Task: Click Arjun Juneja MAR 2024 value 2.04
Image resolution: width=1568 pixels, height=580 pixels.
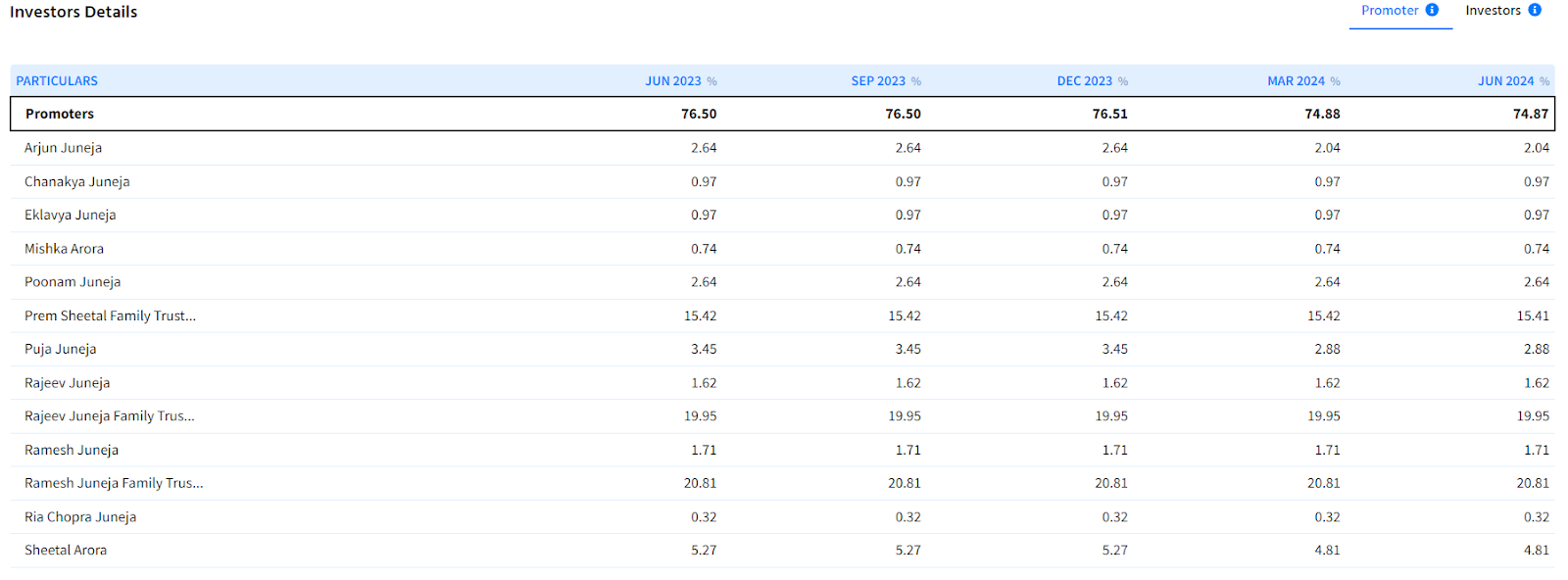Action: pos(1327,148)
